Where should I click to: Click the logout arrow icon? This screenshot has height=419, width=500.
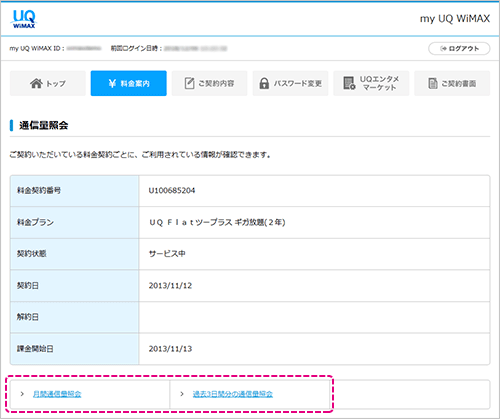pyautogui.click(x=443, y=49)
